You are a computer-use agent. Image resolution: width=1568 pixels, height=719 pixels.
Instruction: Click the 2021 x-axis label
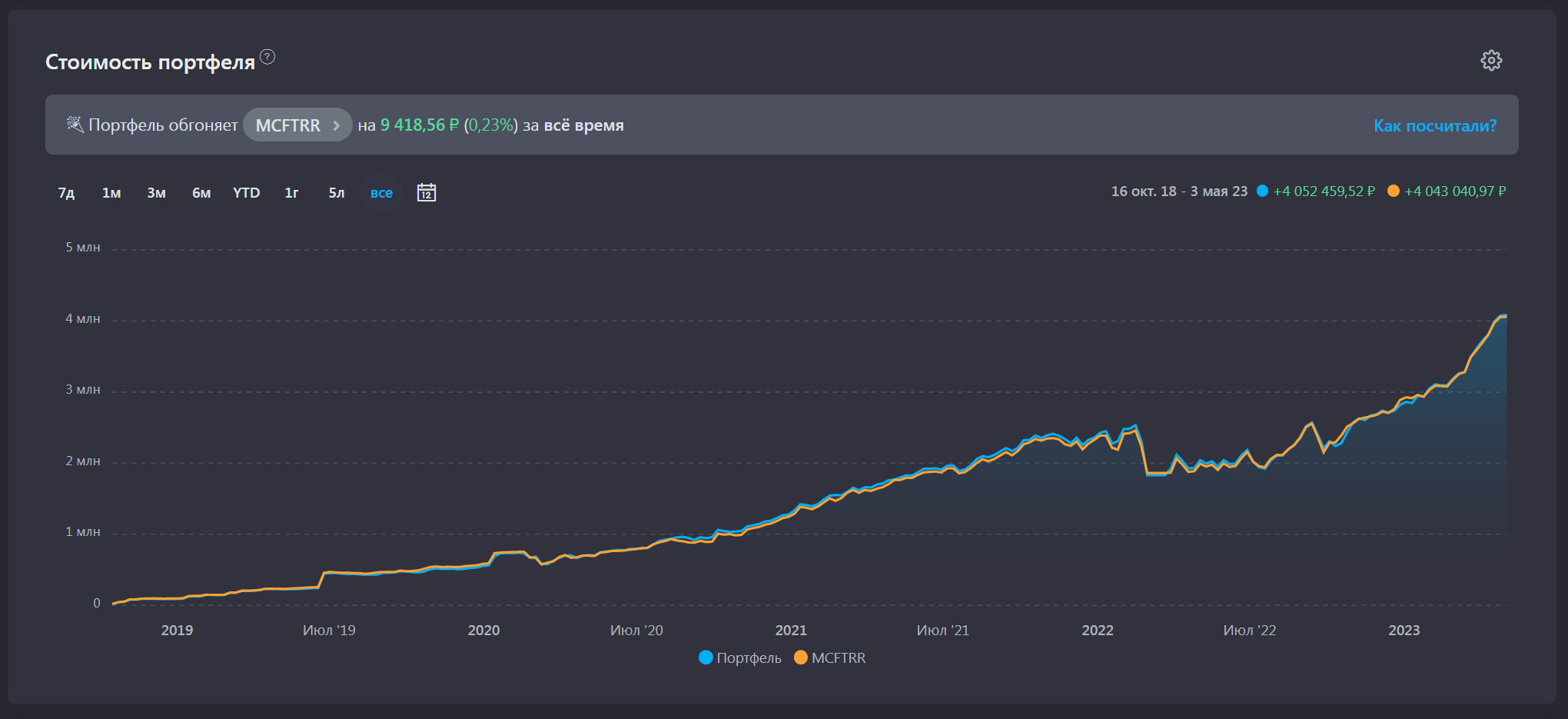click(791, 630)
